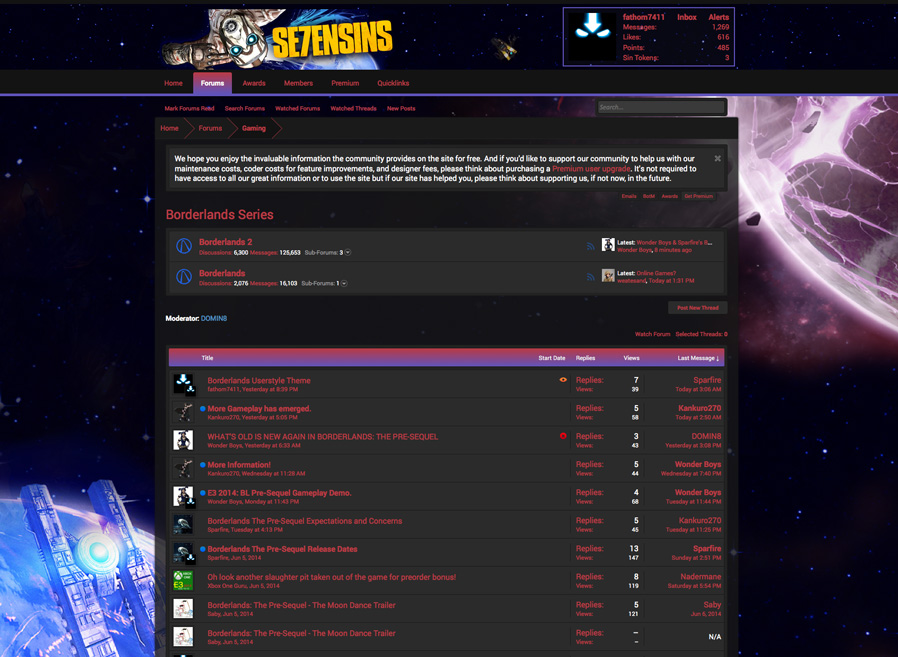The height and width of the screenshot is (657, 898).
Task: Dismiss the premium upgrade notice
Action: (718, 159)
